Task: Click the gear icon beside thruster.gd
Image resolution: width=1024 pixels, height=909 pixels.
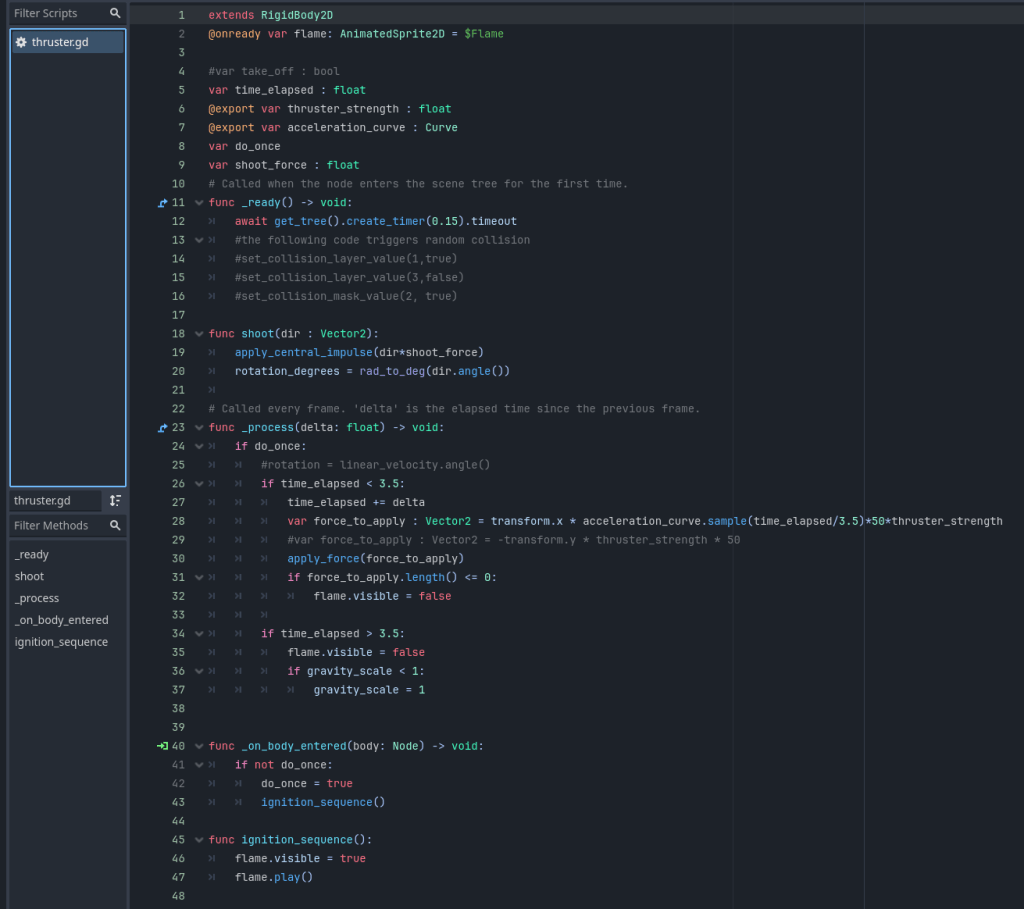Action: pyautogui.click(x=21, y=42)
